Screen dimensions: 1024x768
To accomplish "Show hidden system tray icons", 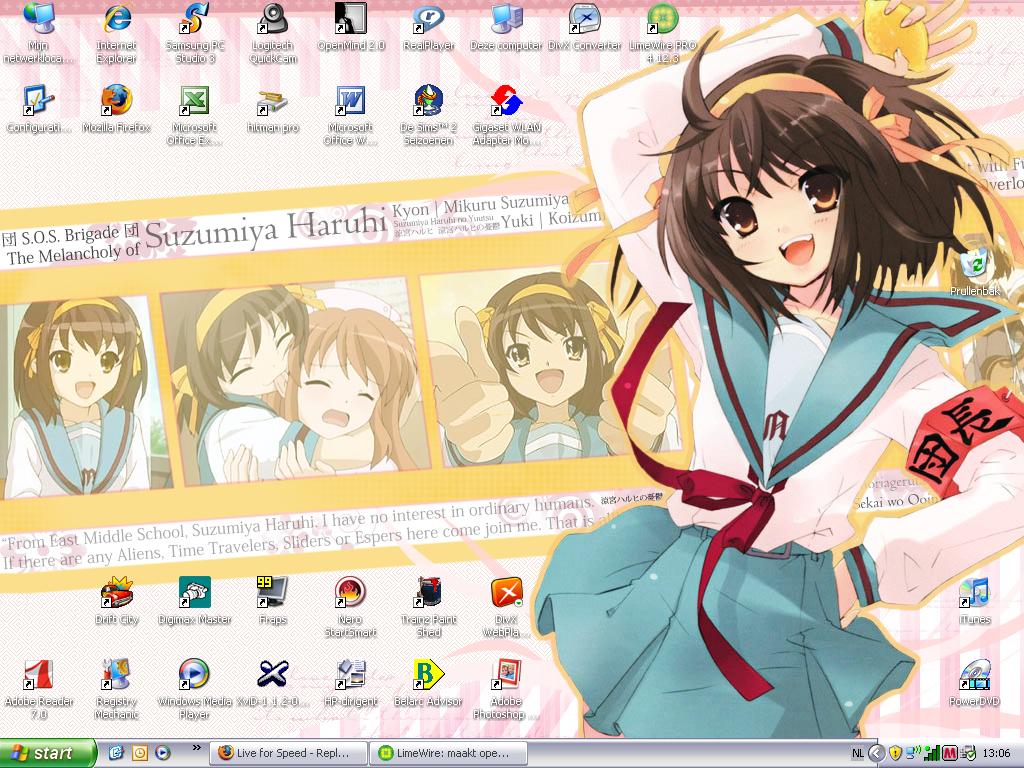I will pos(877,754).
